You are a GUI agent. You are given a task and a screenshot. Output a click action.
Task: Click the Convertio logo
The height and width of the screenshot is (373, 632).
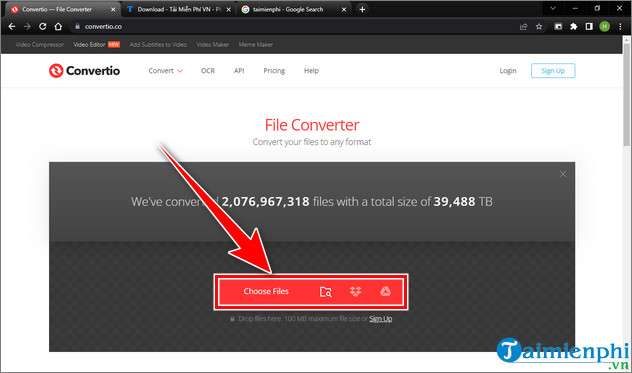(x=84, y=71)
